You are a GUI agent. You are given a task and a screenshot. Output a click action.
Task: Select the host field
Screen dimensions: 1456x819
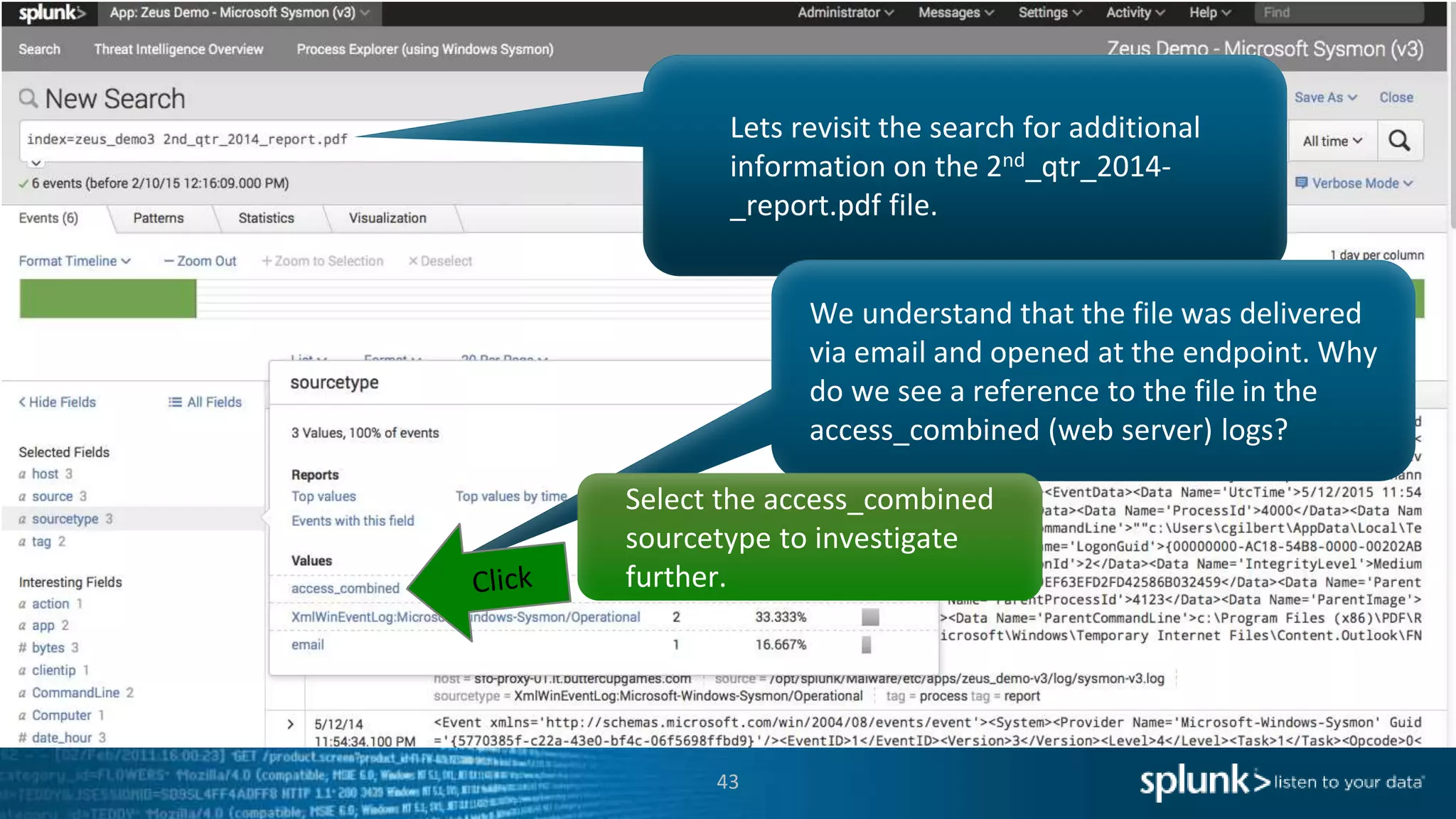point(45,474)
